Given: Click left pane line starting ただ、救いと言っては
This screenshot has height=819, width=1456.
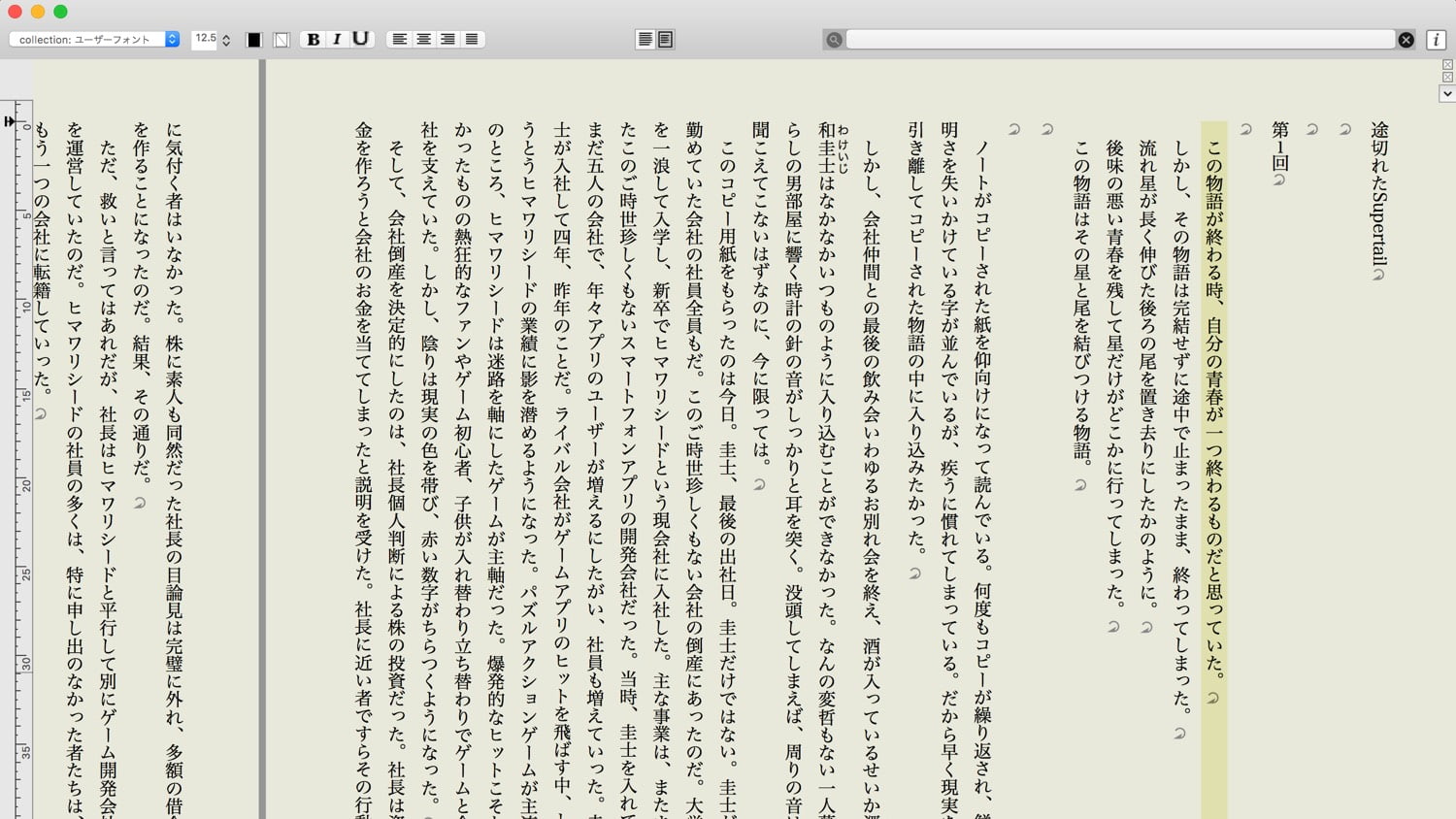Looking at the screenshot, I should (108, 478).
